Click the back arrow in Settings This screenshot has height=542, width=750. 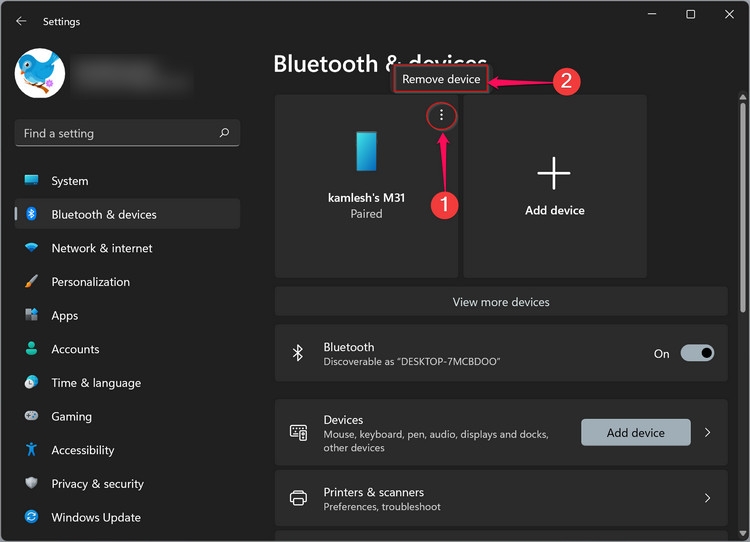[x=21, y=21]
